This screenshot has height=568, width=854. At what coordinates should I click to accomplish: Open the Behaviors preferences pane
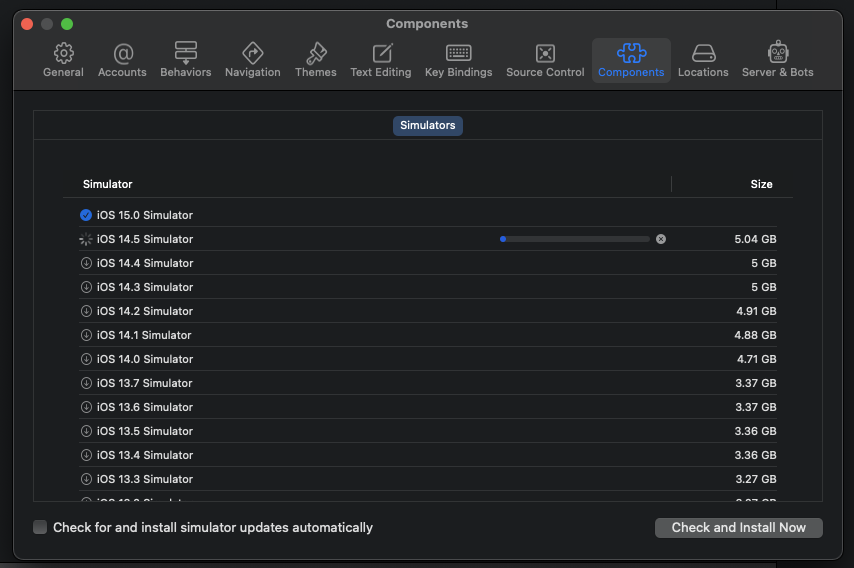pos(185,60)
